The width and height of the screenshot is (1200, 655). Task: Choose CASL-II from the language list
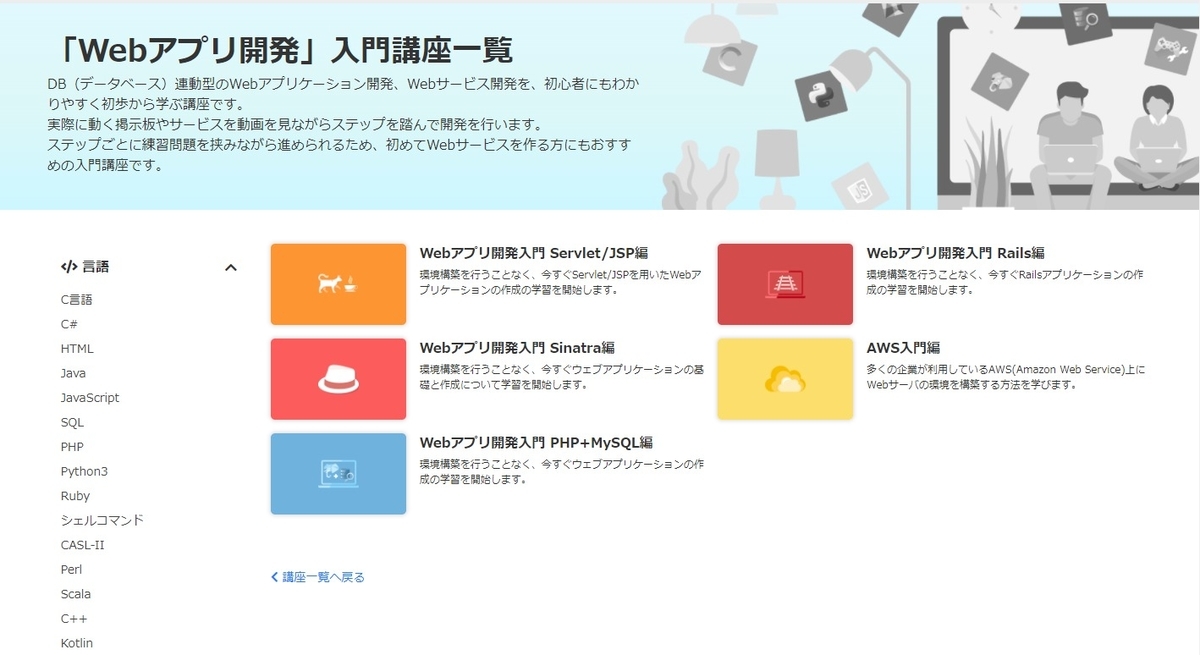click(x=82, y=545)
